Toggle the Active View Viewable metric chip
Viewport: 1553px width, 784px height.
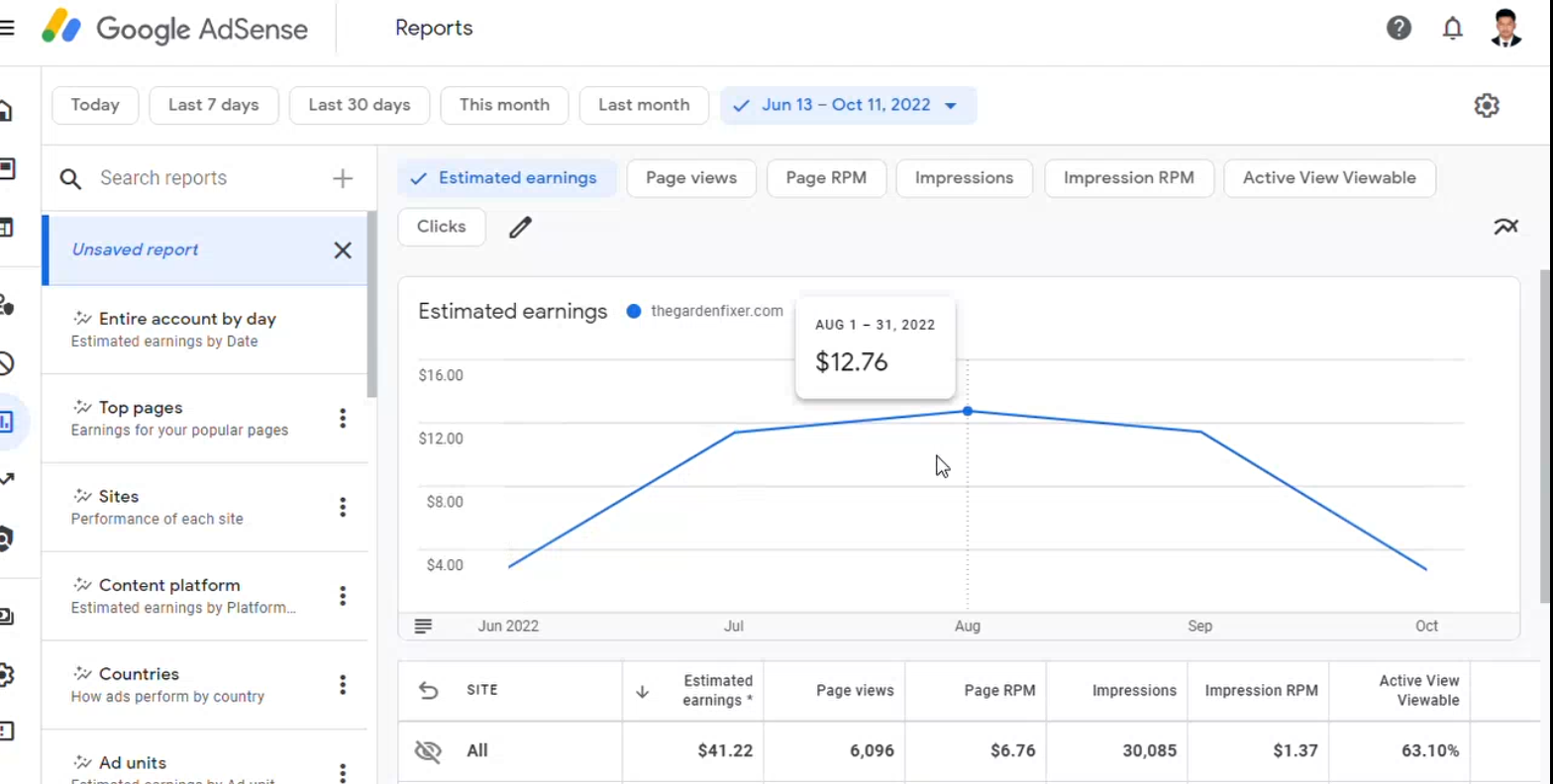[x=1329, y=178]
